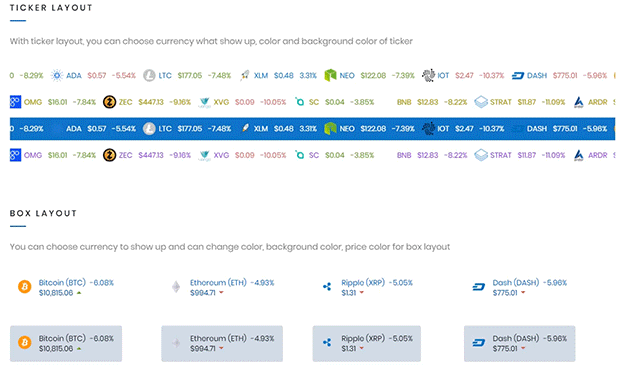Click the Stellar XLM rocket icon in the first ticker
Viewport: 620px width, 374px height.
coord(245,75)
